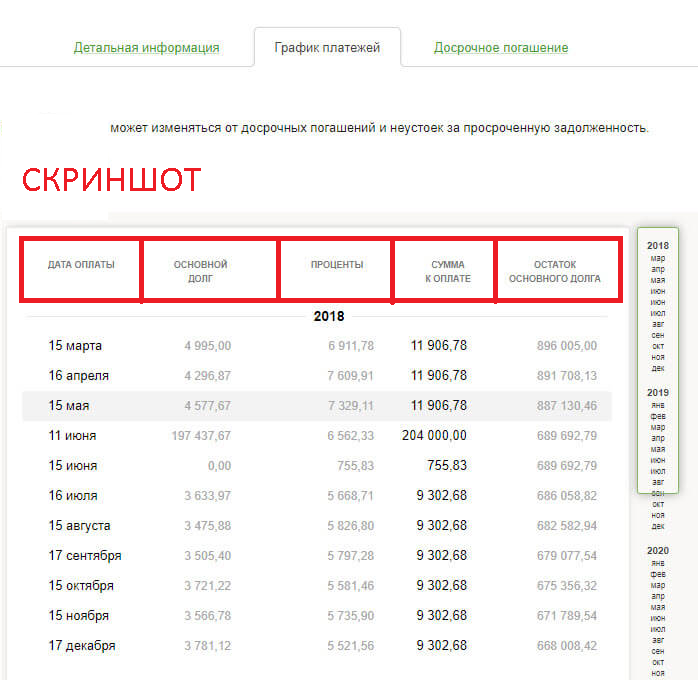Screen dimensions: 698x680
Task: Click interest value 7 609,91
Action: click(350, 376)
